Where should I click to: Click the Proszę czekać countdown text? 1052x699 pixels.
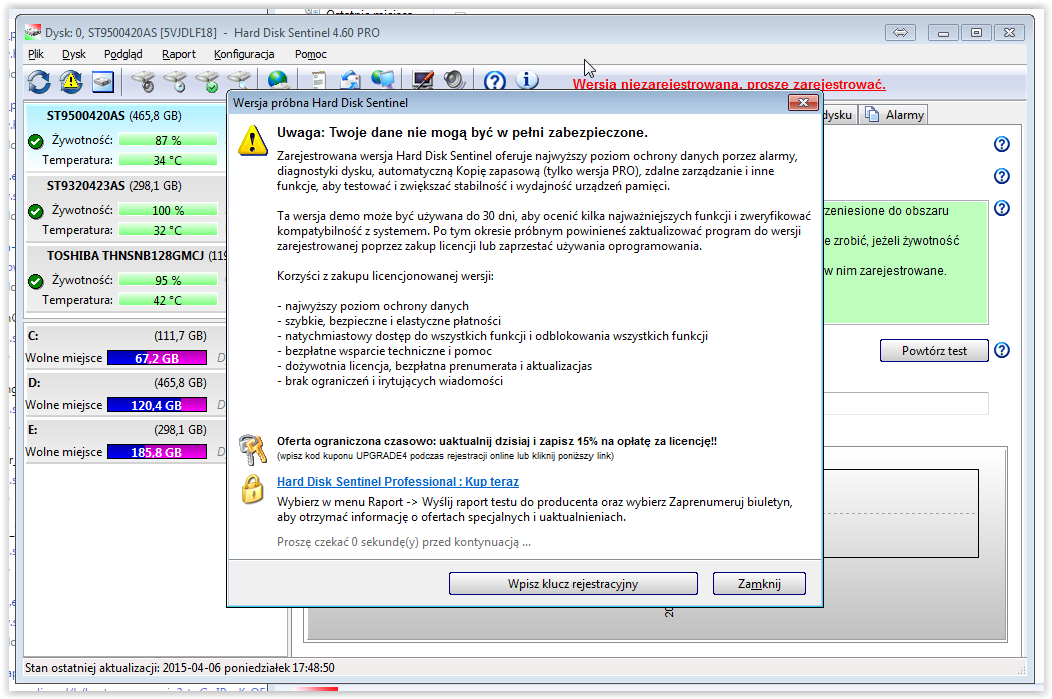pyautogui.click(x=404, y=542)
